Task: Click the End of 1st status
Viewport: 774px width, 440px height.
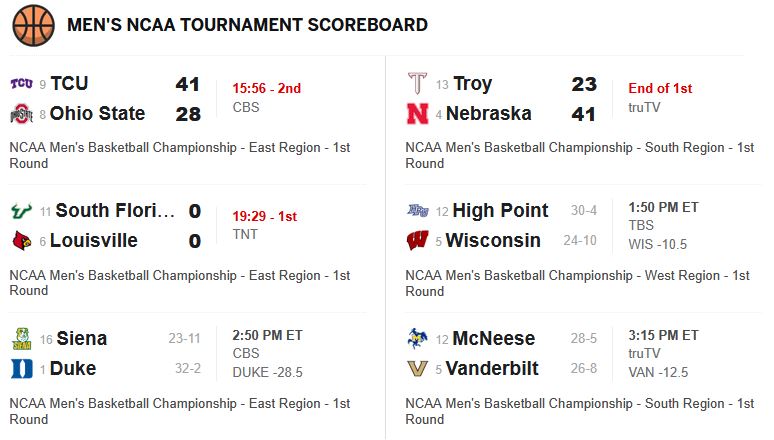Action: tap(660, 88)
